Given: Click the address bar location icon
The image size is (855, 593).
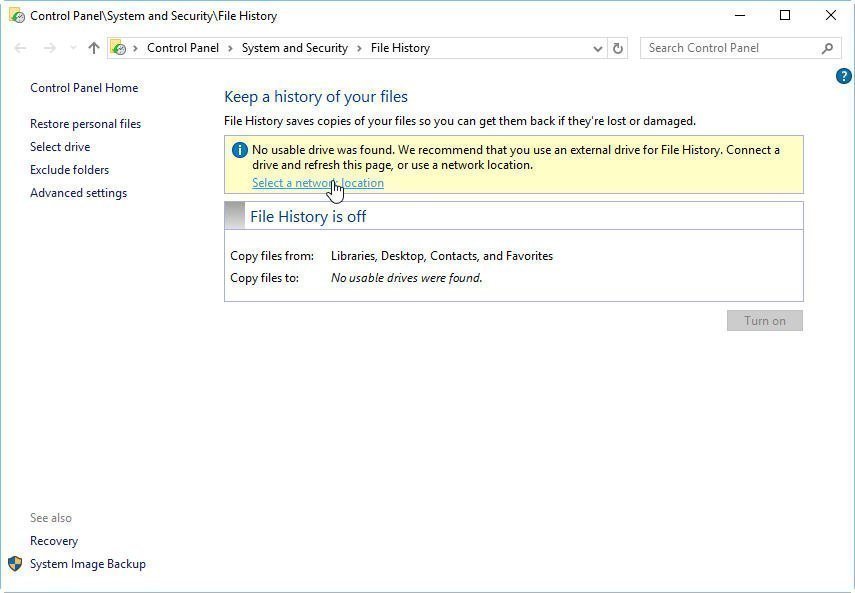Looking at the screenshot, I should coord(119,48).
